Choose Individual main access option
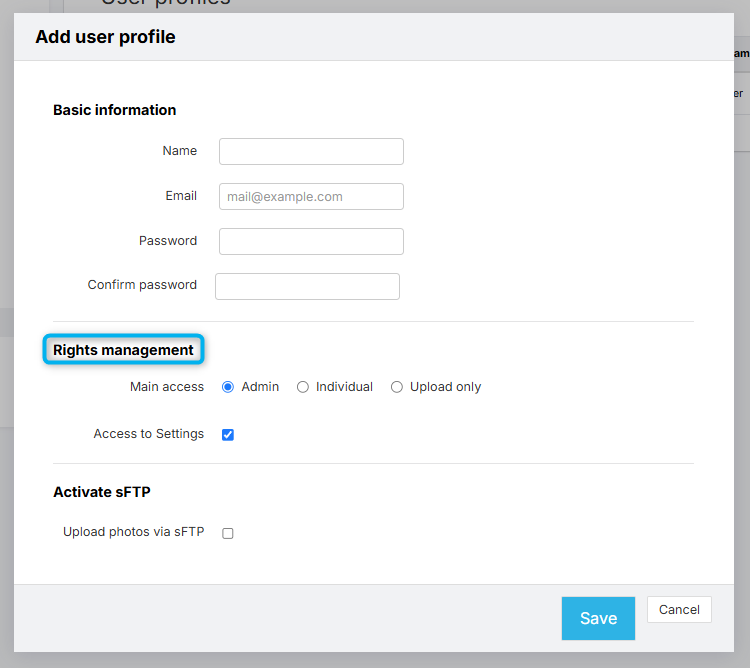 point(303,387)
